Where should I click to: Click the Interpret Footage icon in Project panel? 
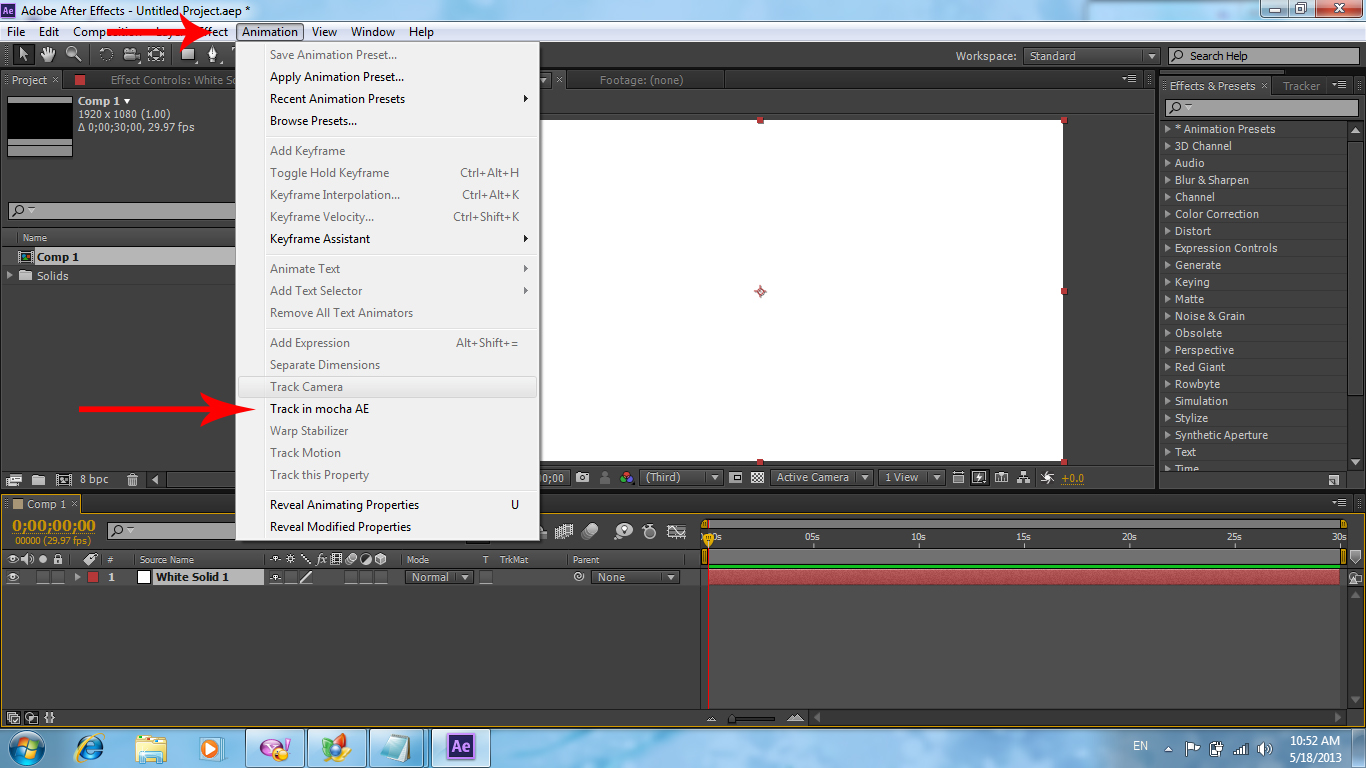click(x=14, y=479)
